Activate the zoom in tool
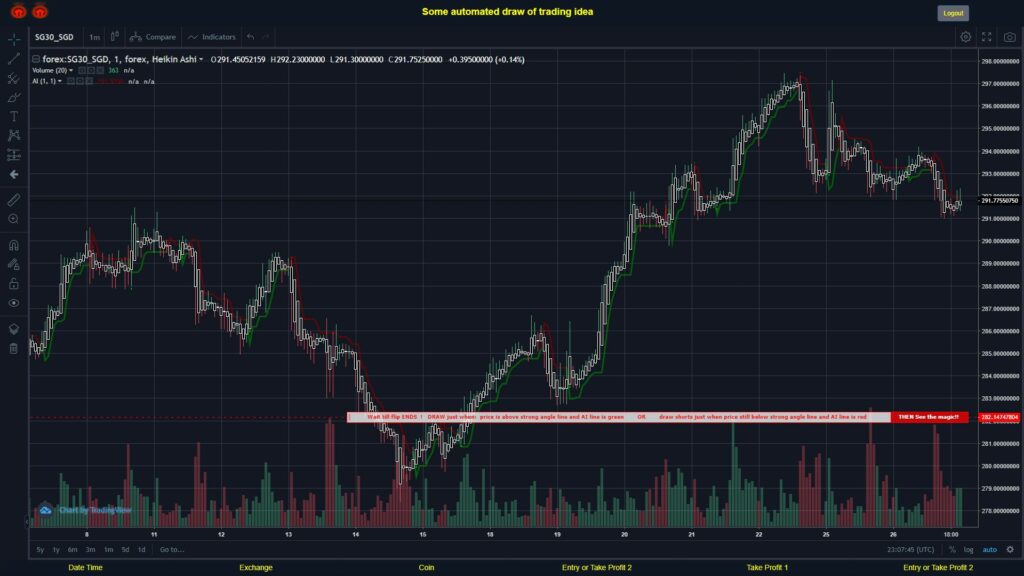The image size is (1024, 576). tap(14, 219)
